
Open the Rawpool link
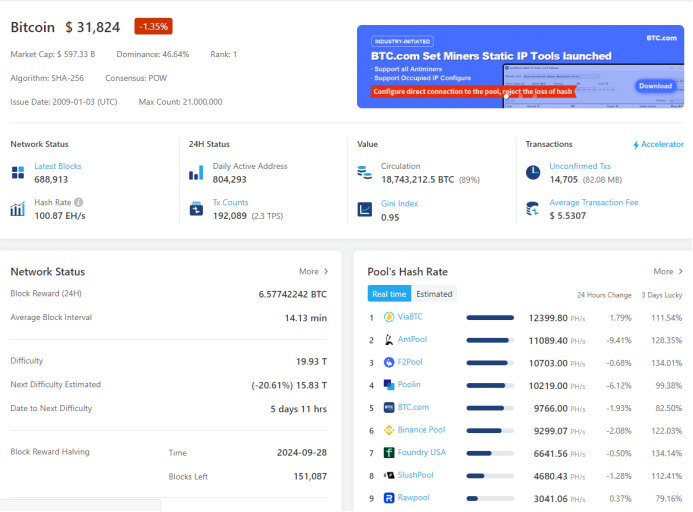[x=413, y=497]
